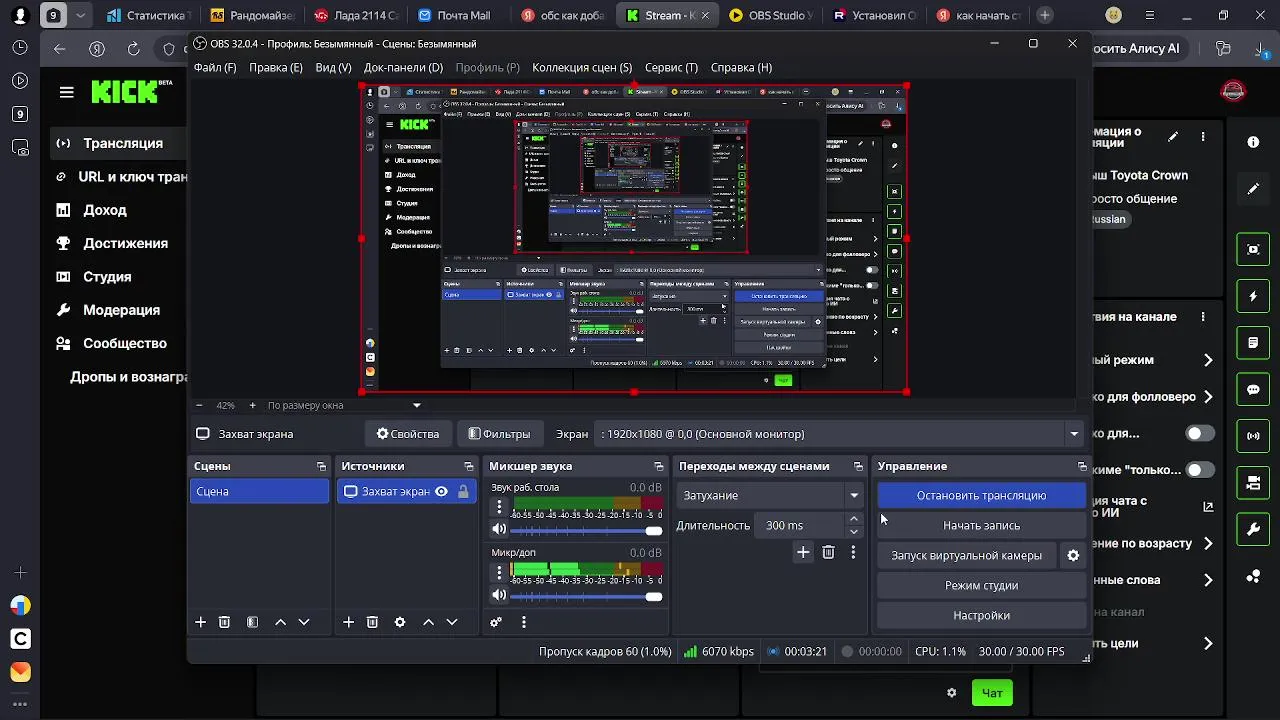Remove scene transition with trash icon
1280x720 pixels.
[828, 552]
